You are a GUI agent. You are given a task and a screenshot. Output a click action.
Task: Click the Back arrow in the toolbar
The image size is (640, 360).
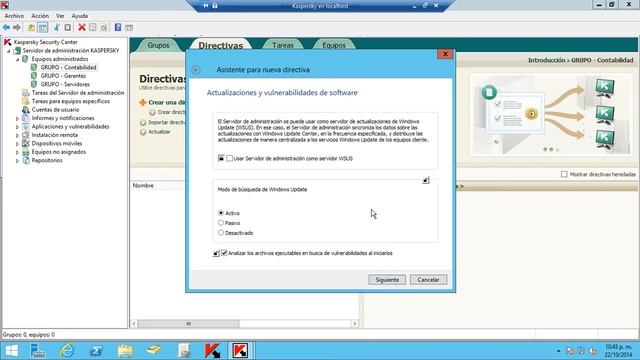point(6,27)
